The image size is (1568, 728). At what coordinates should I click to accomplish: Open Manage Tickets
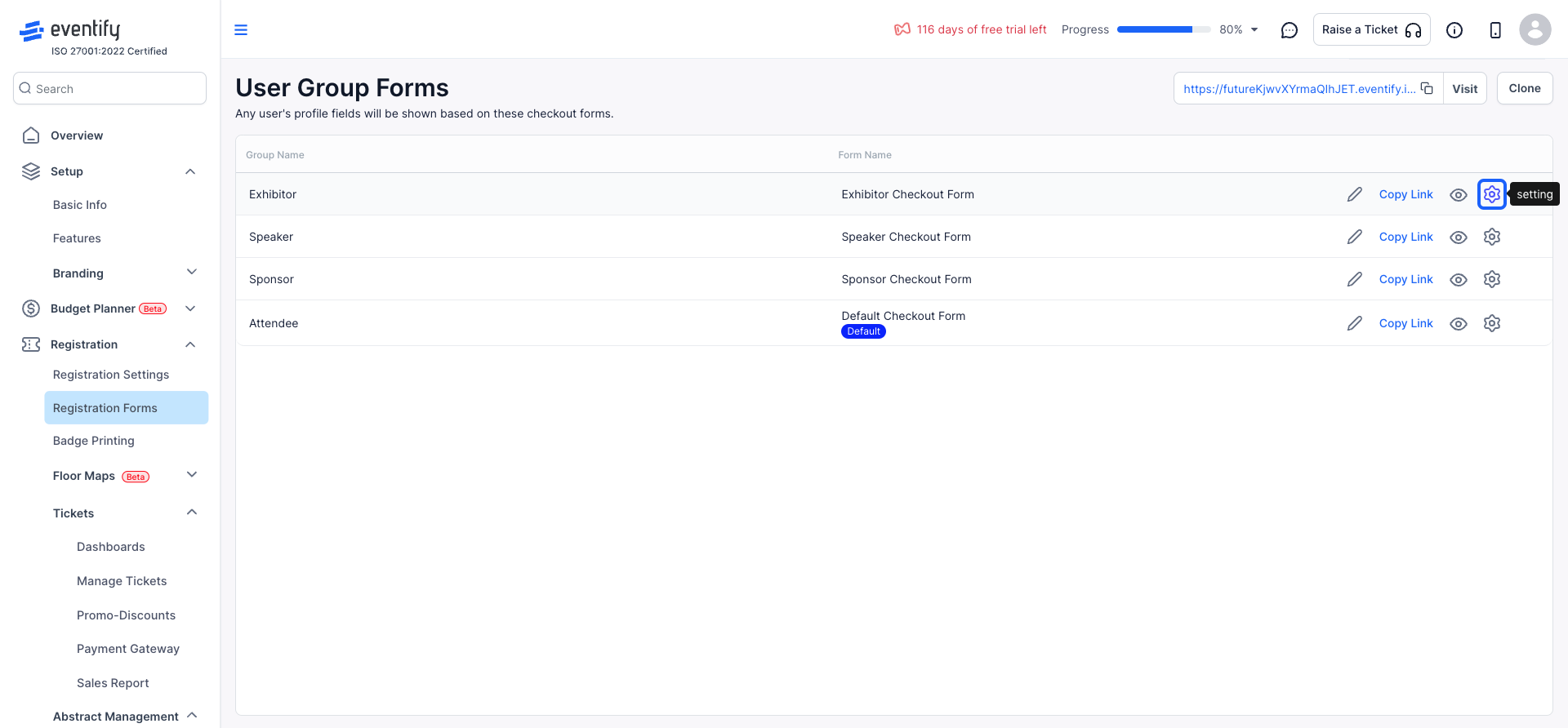(x=122, y=581)
